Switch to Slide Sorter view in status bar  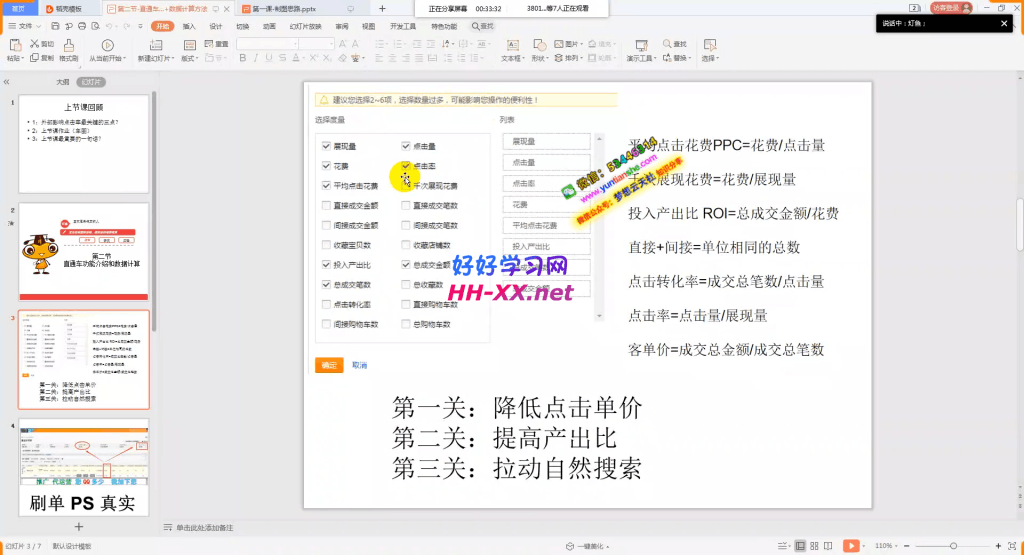[814, 546]
